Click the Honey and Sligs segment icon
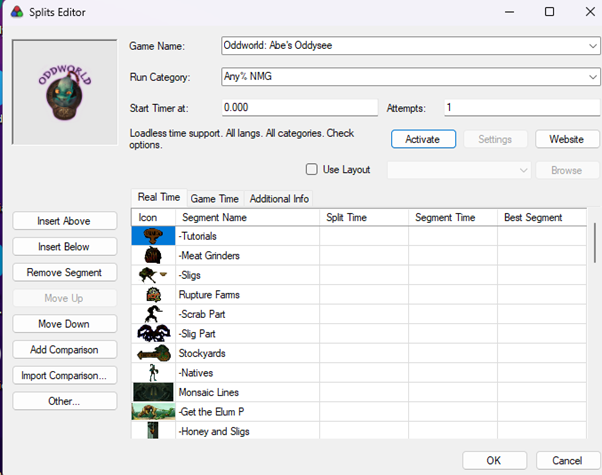602x475 pixels. [x=153, y=430]
